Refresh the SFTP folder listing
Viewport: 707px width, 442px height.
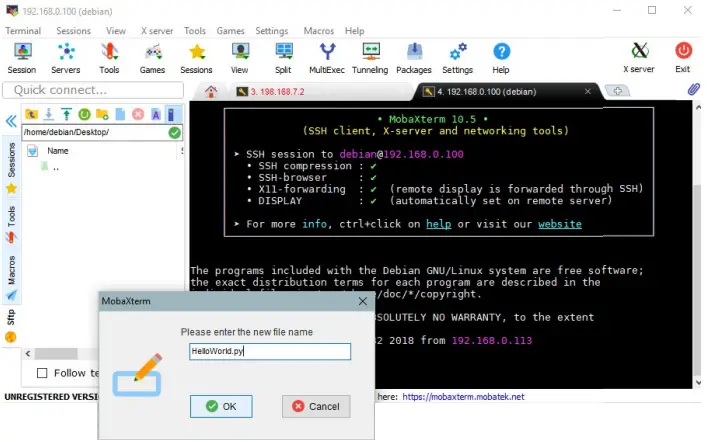tap(84, 114)
